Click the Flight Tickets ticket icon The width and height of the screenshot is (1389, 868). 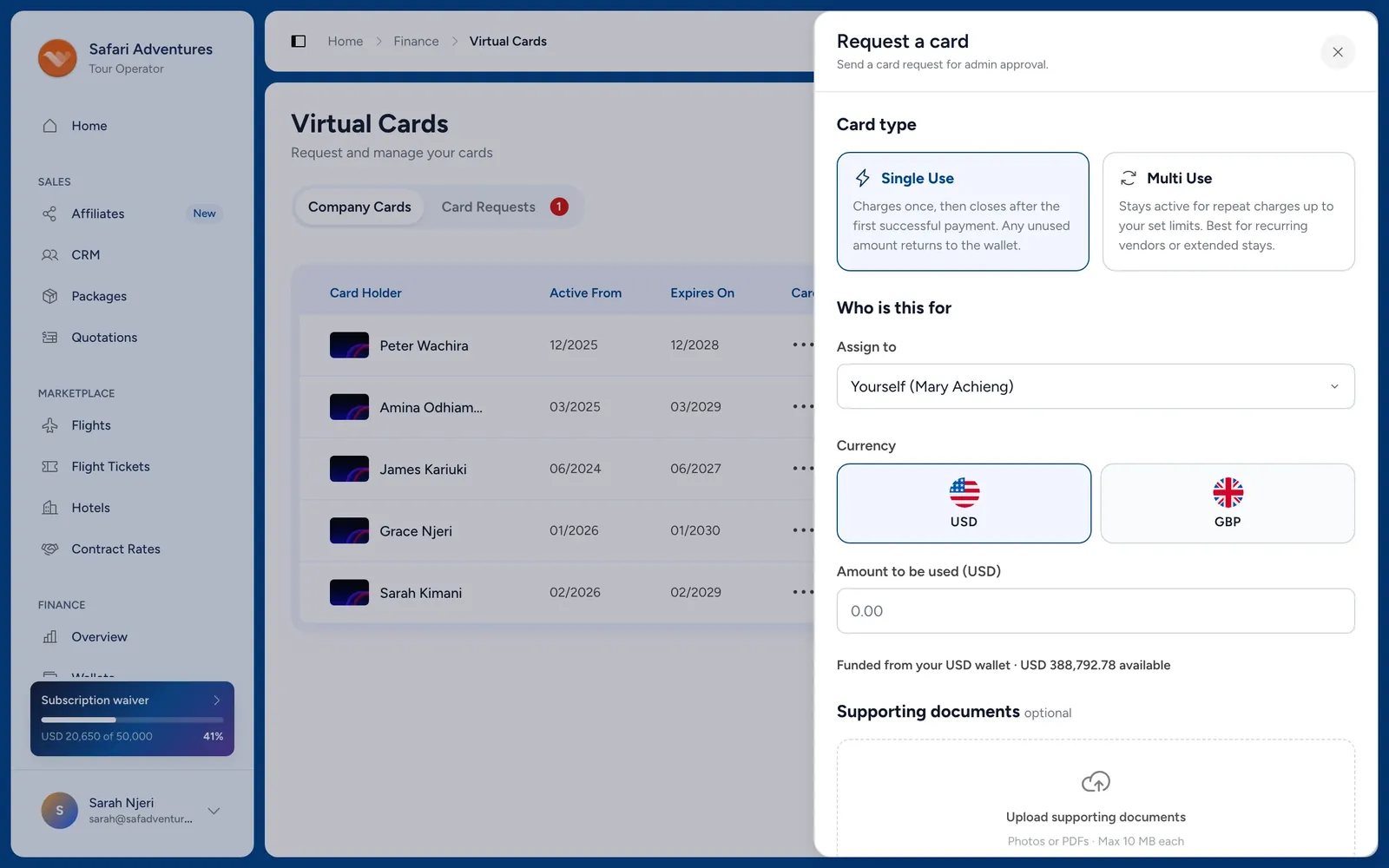pos(50,467)
